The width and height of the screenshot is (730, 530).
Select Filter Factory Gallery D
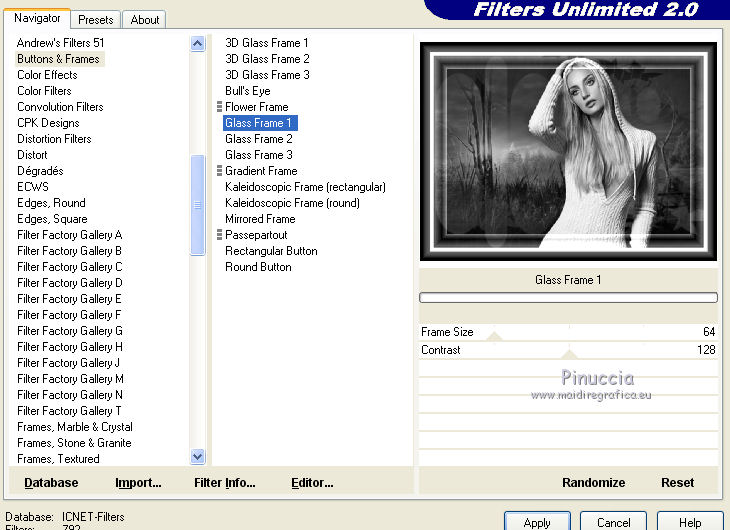(70, 283)
